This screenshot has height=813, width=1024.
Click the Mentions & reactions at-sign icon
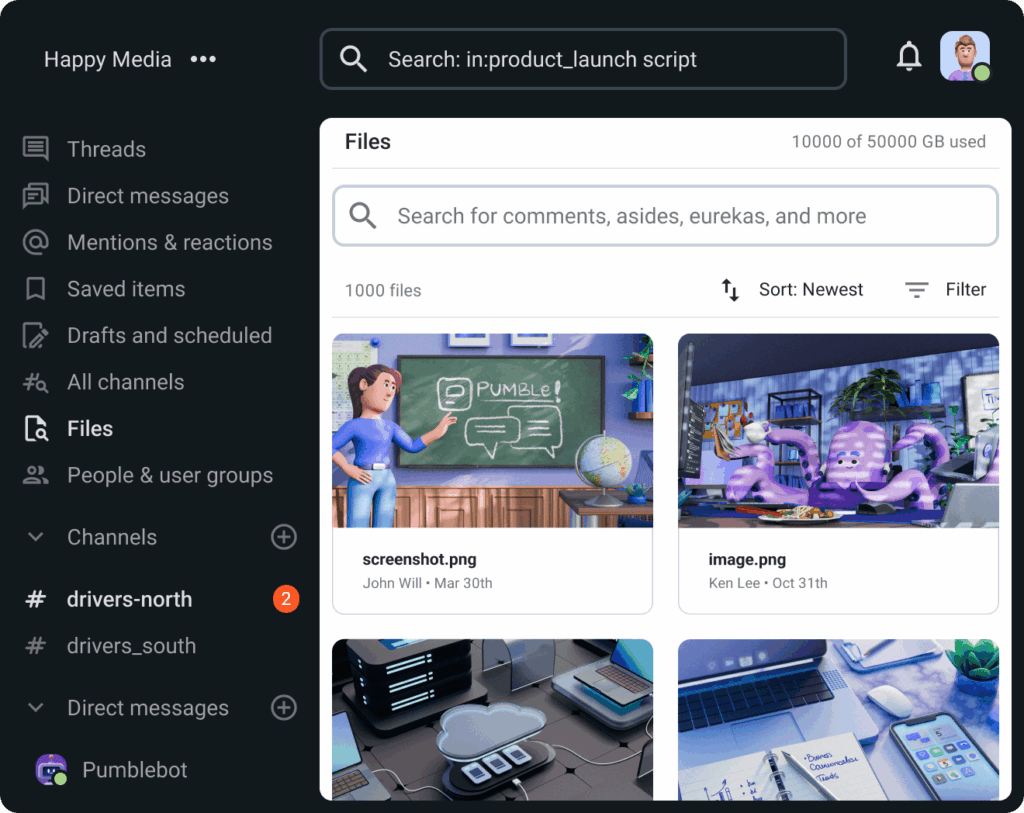click(35, 242)
